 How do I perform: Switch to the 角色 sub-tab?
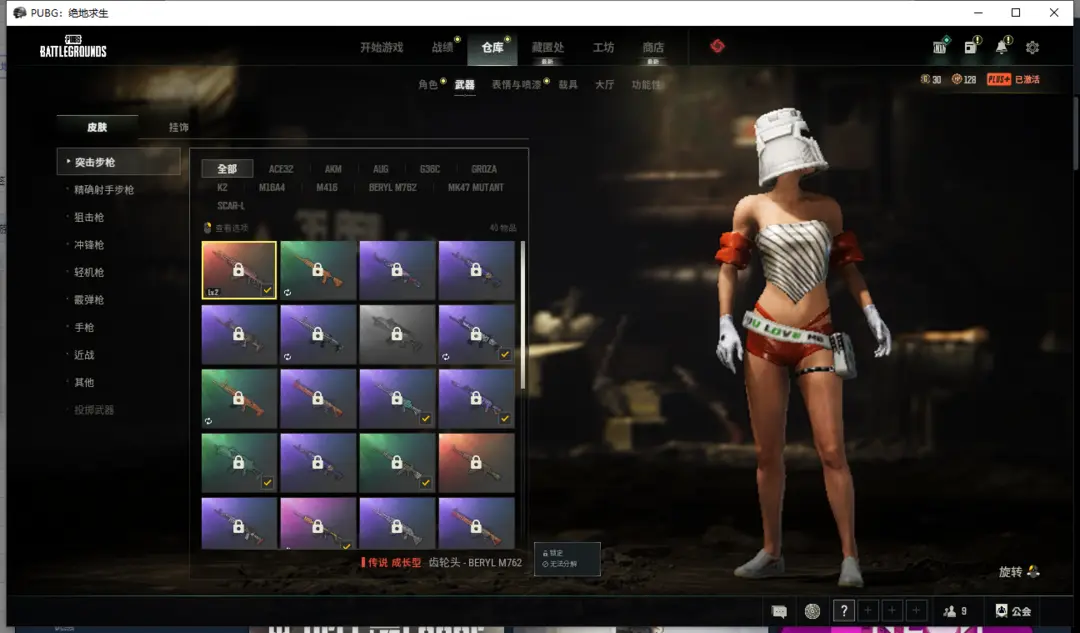(428, 84)
